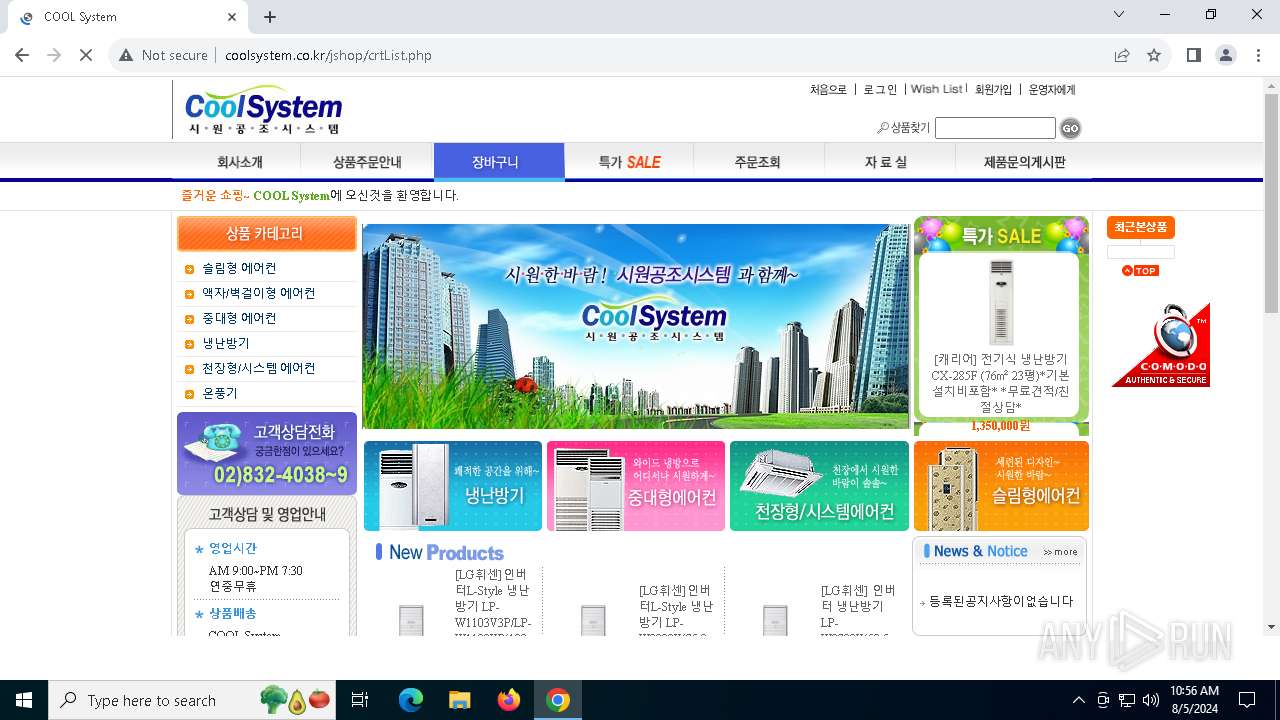
Task: Click the Chrome taskbar icon
Action: [558, 700]
